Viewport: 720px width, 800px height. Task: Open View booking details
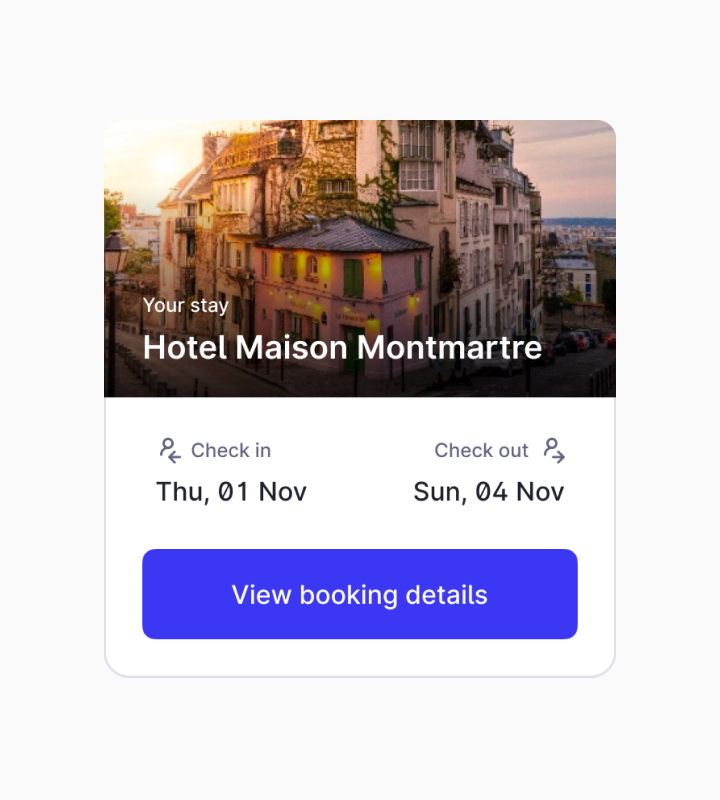(x=360, y=594)
